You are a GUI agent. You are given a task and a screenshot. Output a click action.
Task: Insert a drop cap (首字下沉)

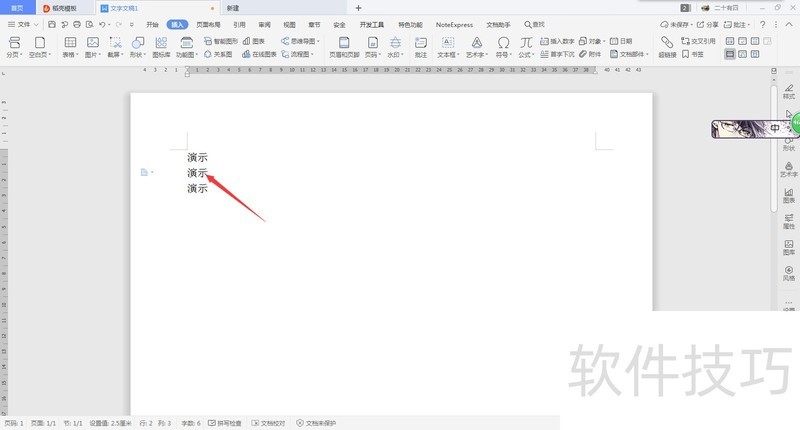click(x=557, y=54)
